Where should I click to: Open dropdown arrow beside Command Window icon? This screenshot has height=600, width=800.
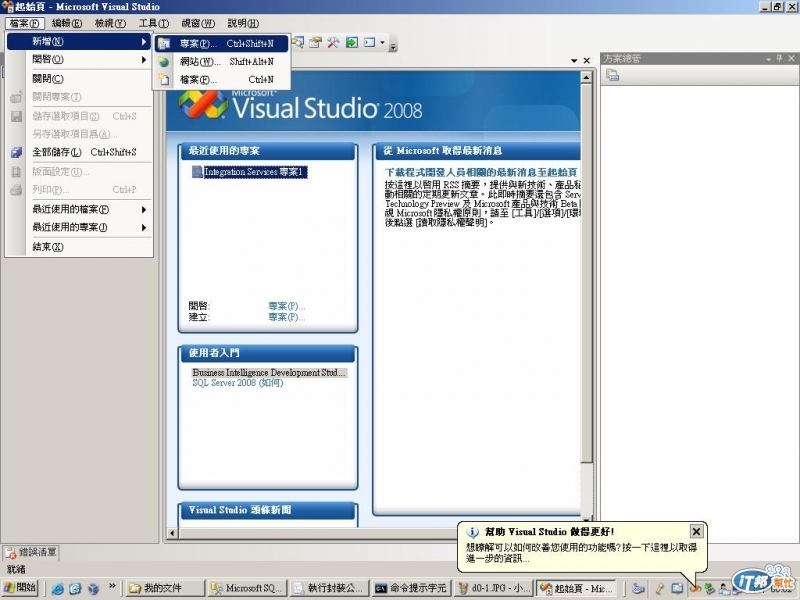coord(382,42)
